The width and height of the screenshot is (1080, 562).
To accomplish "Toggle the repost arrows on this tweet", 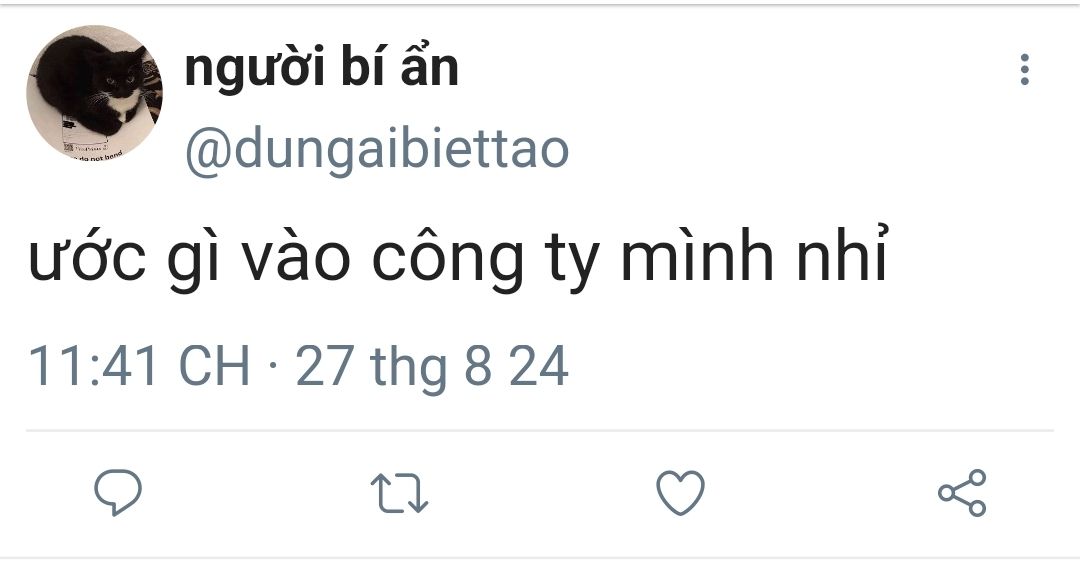I will click(399, 493).
